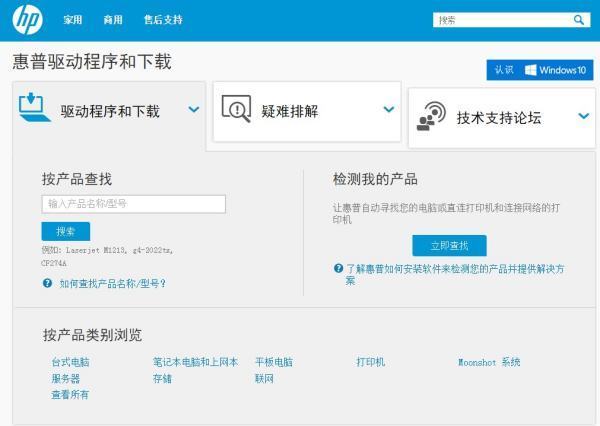The image size is (600, 426).
Task: Click the blue 搜索 button
Action: point(66,231)
